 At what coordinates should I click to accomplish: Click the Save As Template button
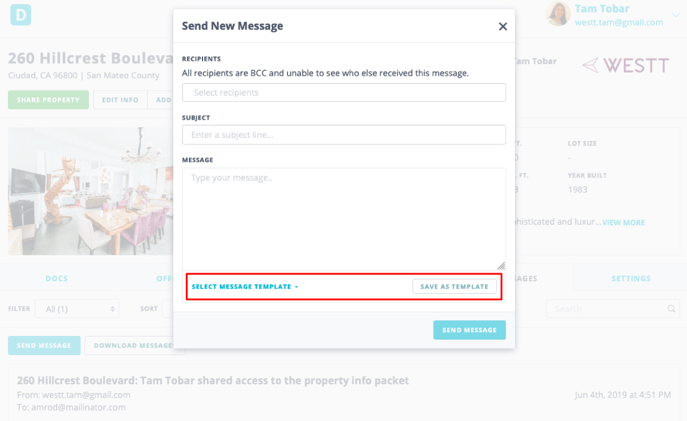pyautogui.click(x=454, y=287)
